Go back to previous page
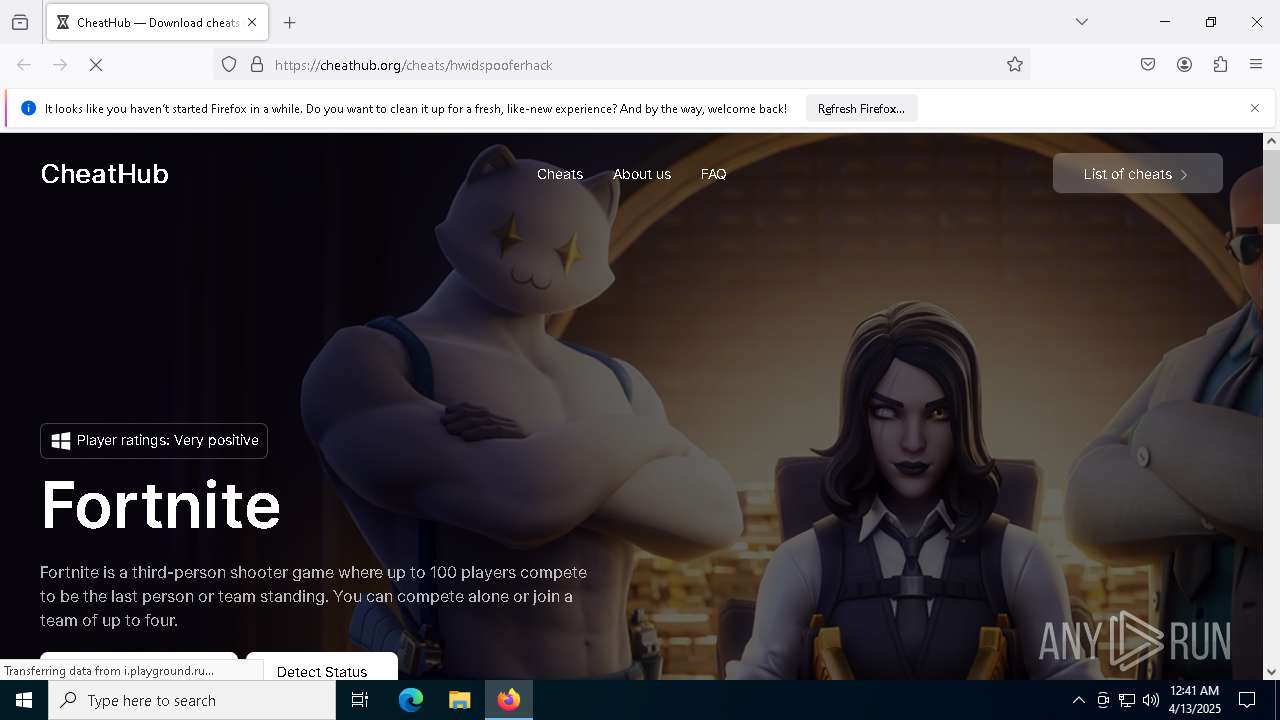Image resolution: width=1280 pixels, height=720 pixels. click(x=24, y=65)
